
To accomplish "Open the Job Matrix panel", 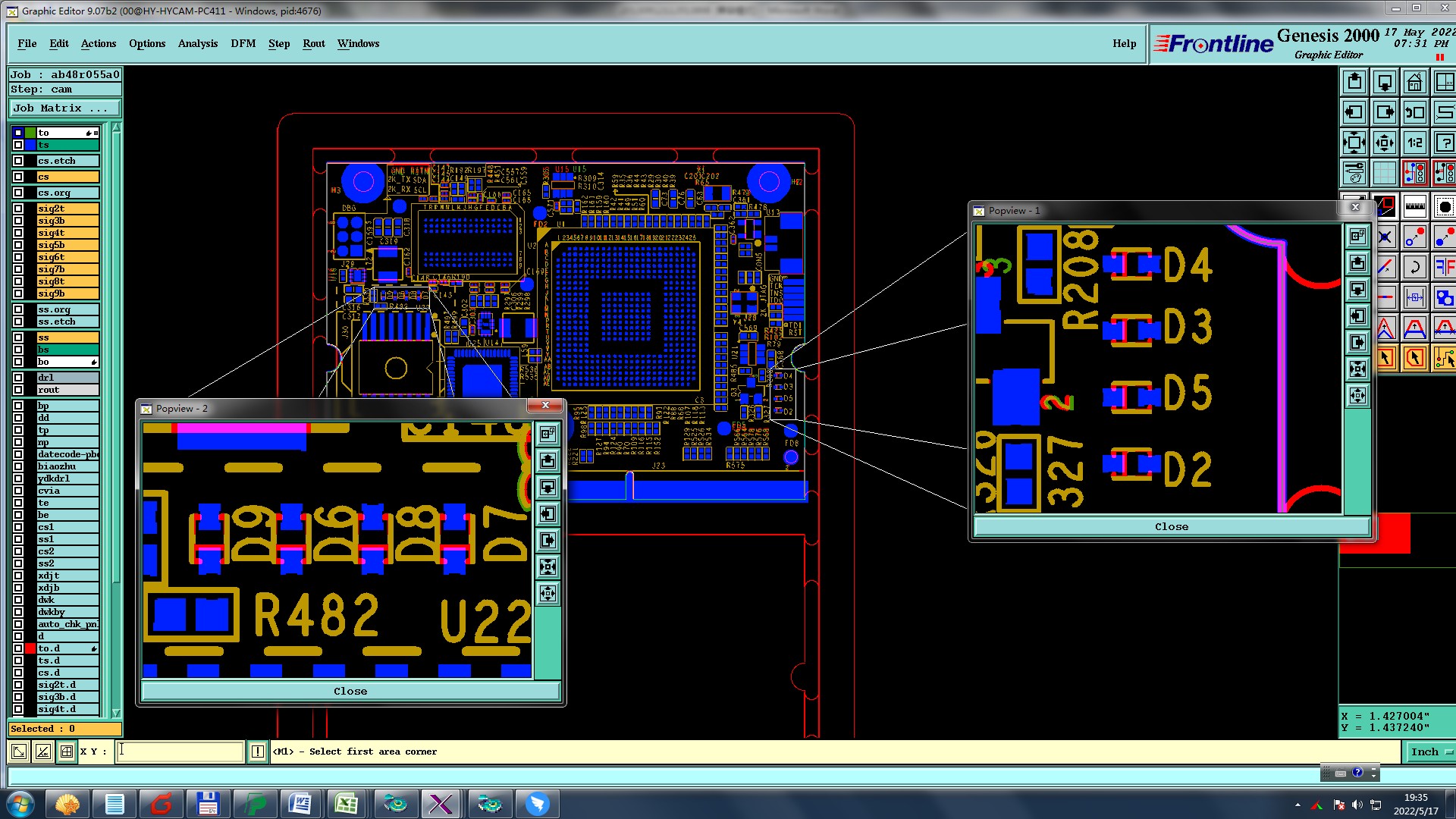I will (64, 108).
